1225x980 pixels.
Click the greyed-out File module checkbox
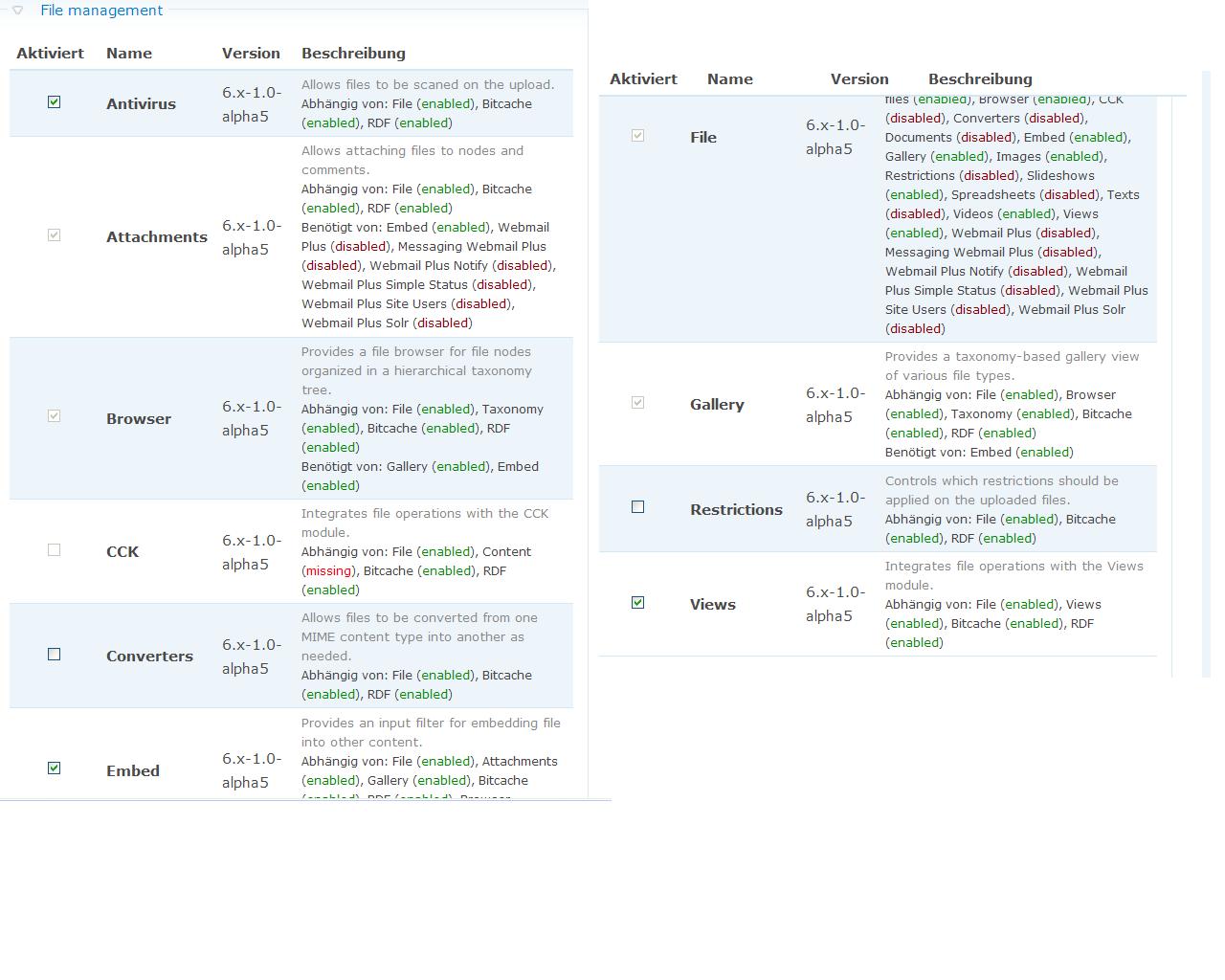[x=638, y=136]
